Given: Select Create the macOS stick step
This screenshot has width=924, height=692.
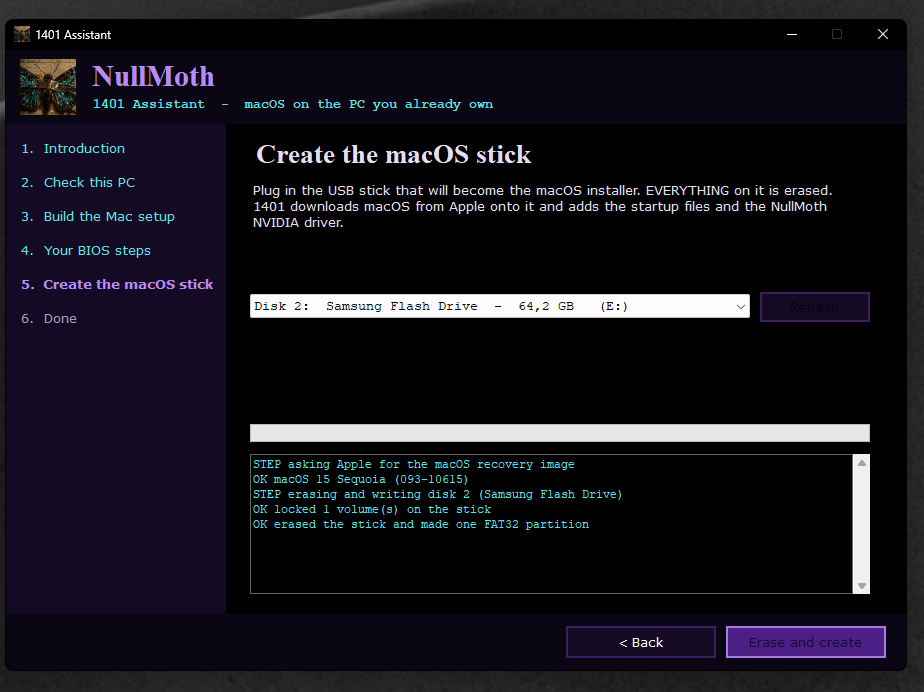Looking at the screenshot, I should pyautogui.click(x=117, y=285).
